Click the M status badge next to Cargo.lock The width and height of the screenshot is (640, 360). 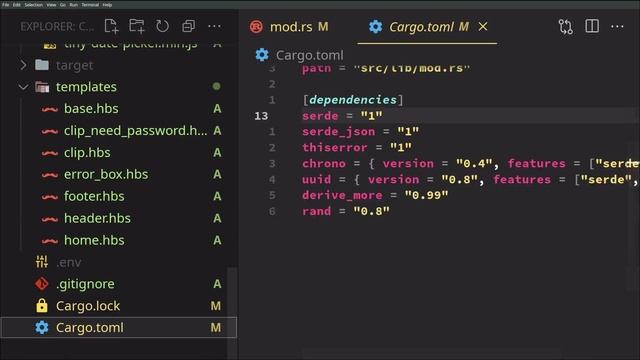pyautogui.click(x=216, y=306)
